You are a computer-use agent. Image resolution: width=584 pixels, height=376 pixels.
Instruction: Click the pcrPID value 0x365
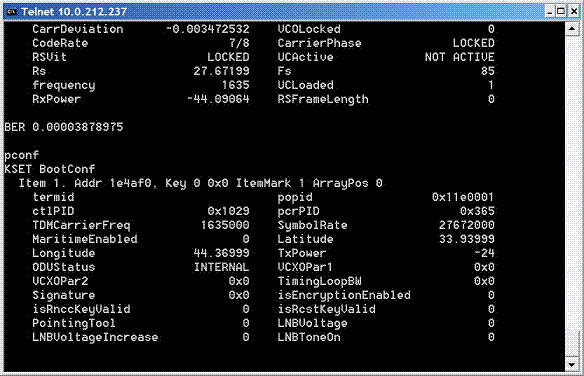click(477, 211)
